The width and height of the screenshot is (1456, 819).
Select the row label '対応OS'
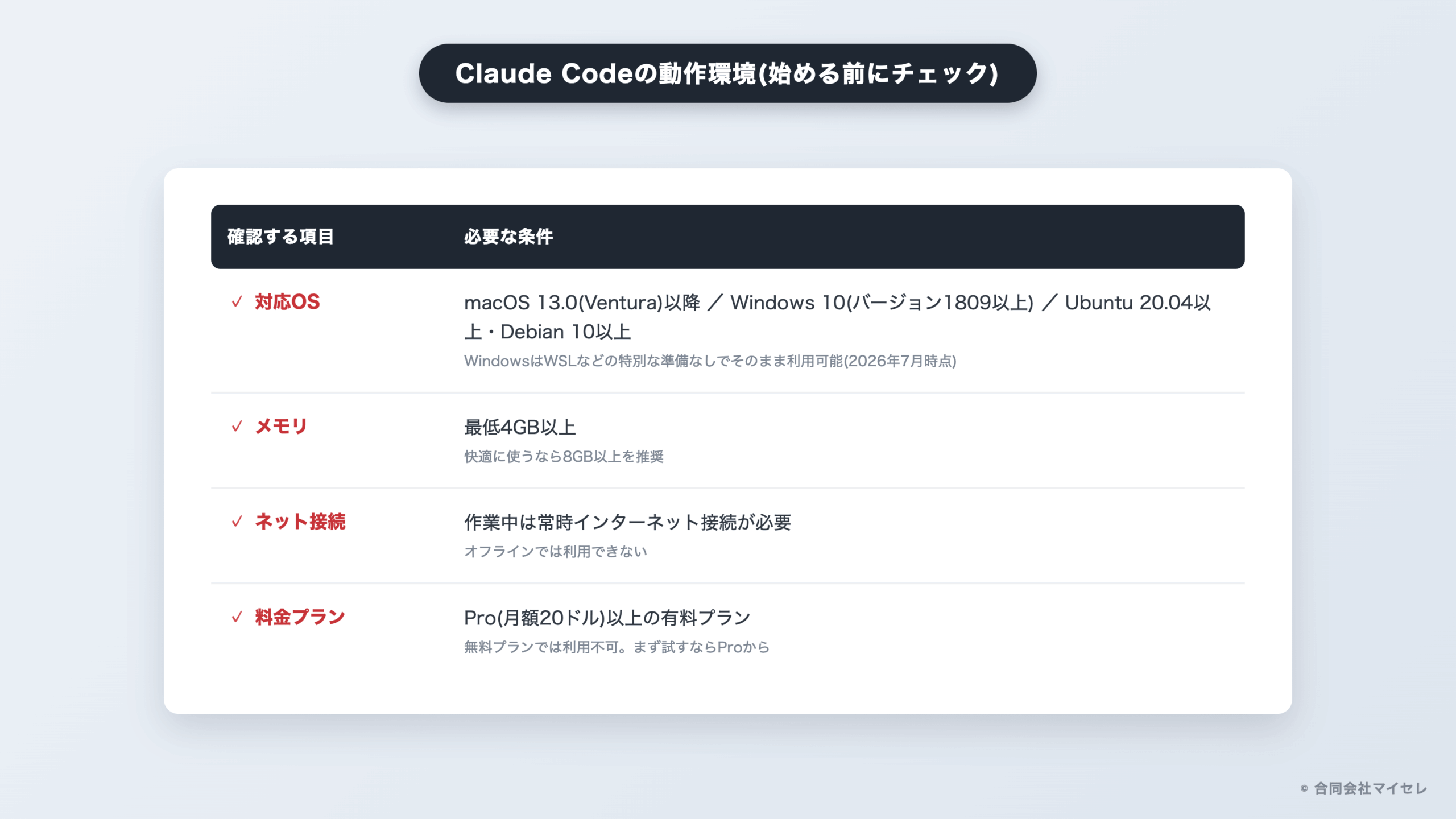[287, 302]
